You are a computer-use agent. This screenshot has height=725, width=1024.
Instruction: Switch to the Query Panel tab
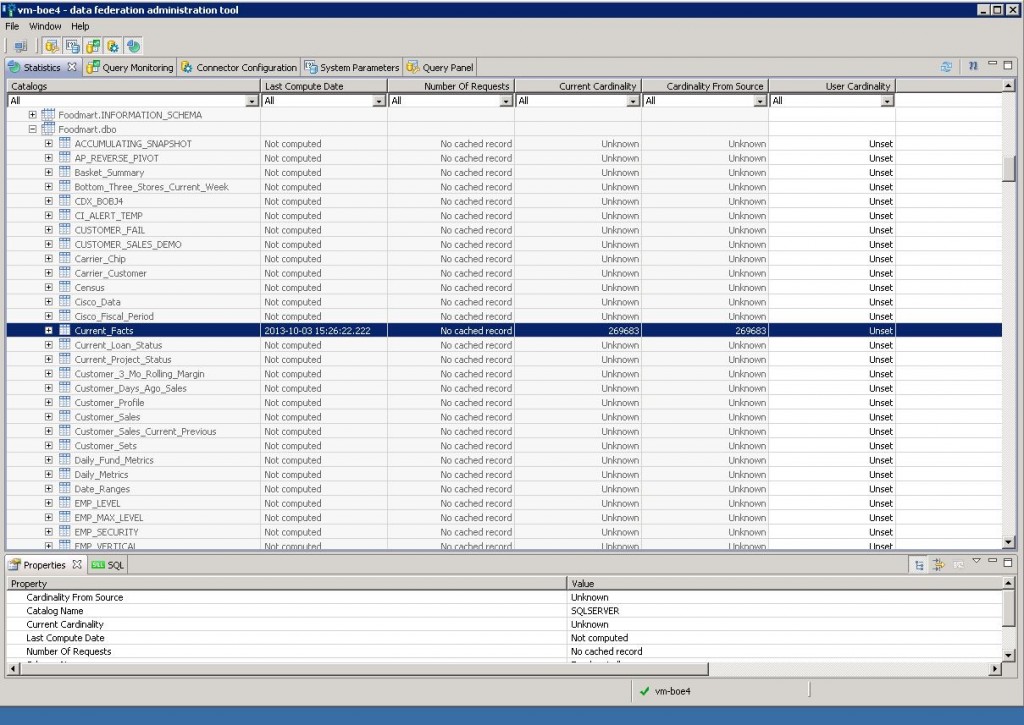[440, 67]
